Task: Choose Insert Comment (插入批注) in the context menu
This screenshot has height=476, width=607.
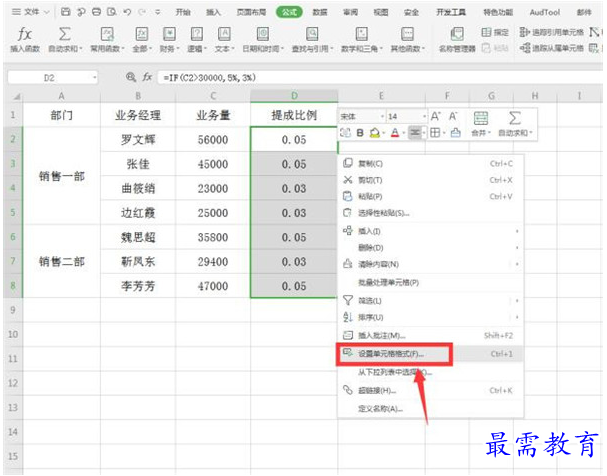Action: click(430, 335)
